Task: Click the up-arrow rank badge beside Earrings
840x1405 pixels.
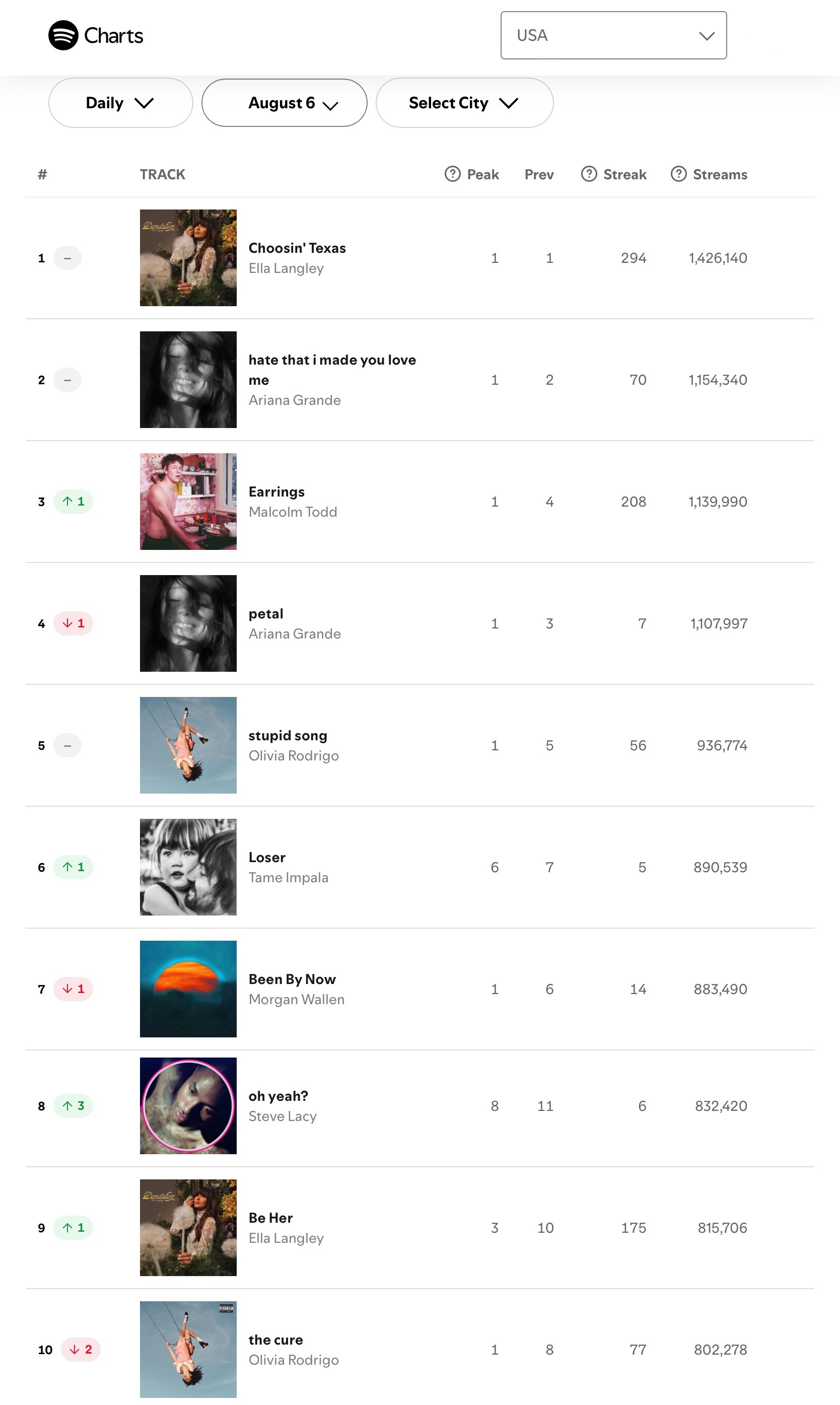Action: 73,502
